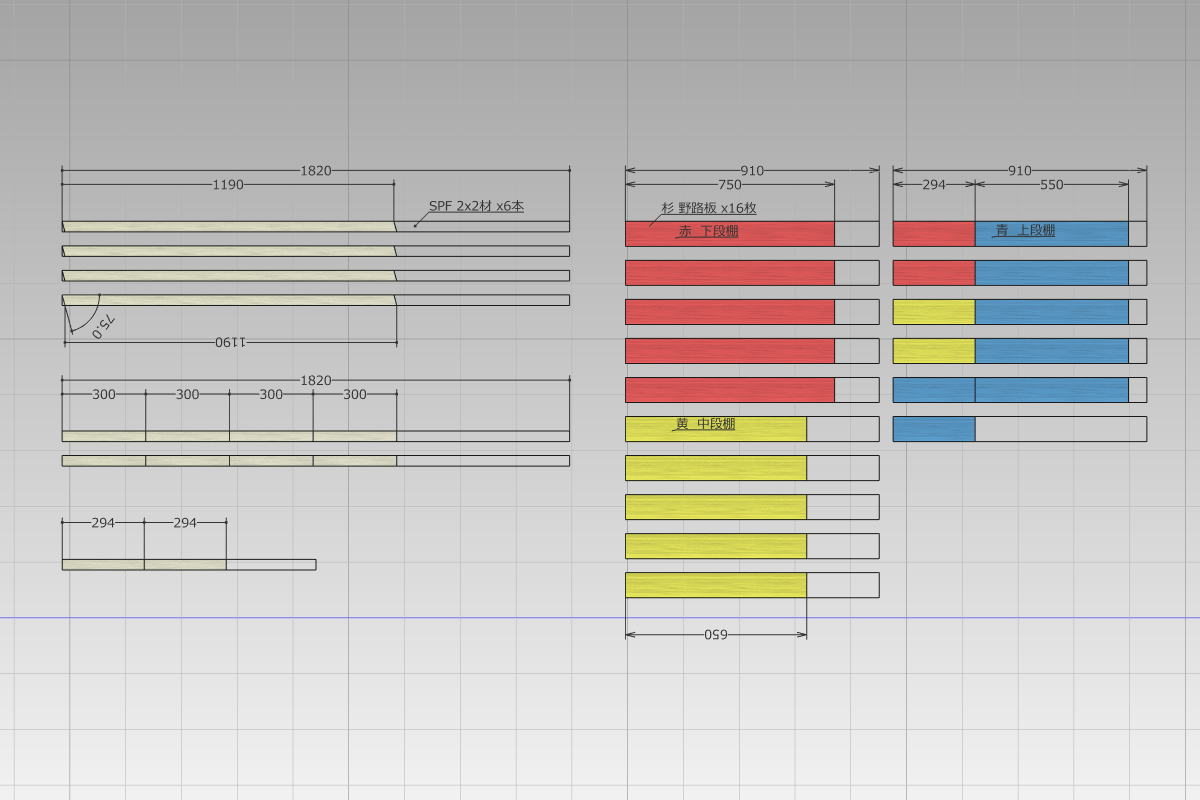
Task: Select the top red board piece
Action: click(730, 233)
